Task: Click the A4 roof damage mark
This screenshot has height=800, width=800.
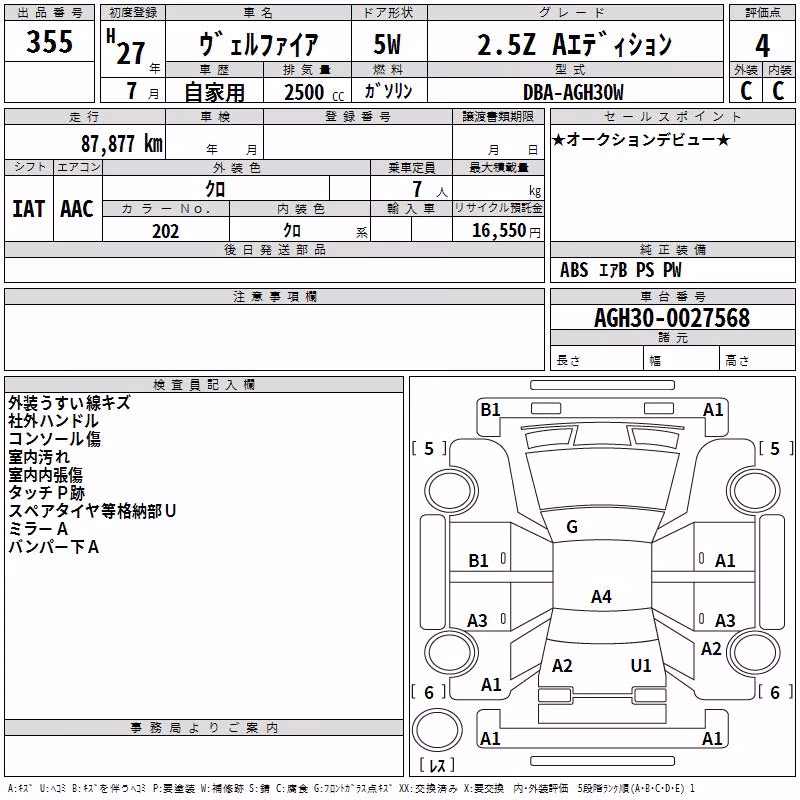Action: 601,596
